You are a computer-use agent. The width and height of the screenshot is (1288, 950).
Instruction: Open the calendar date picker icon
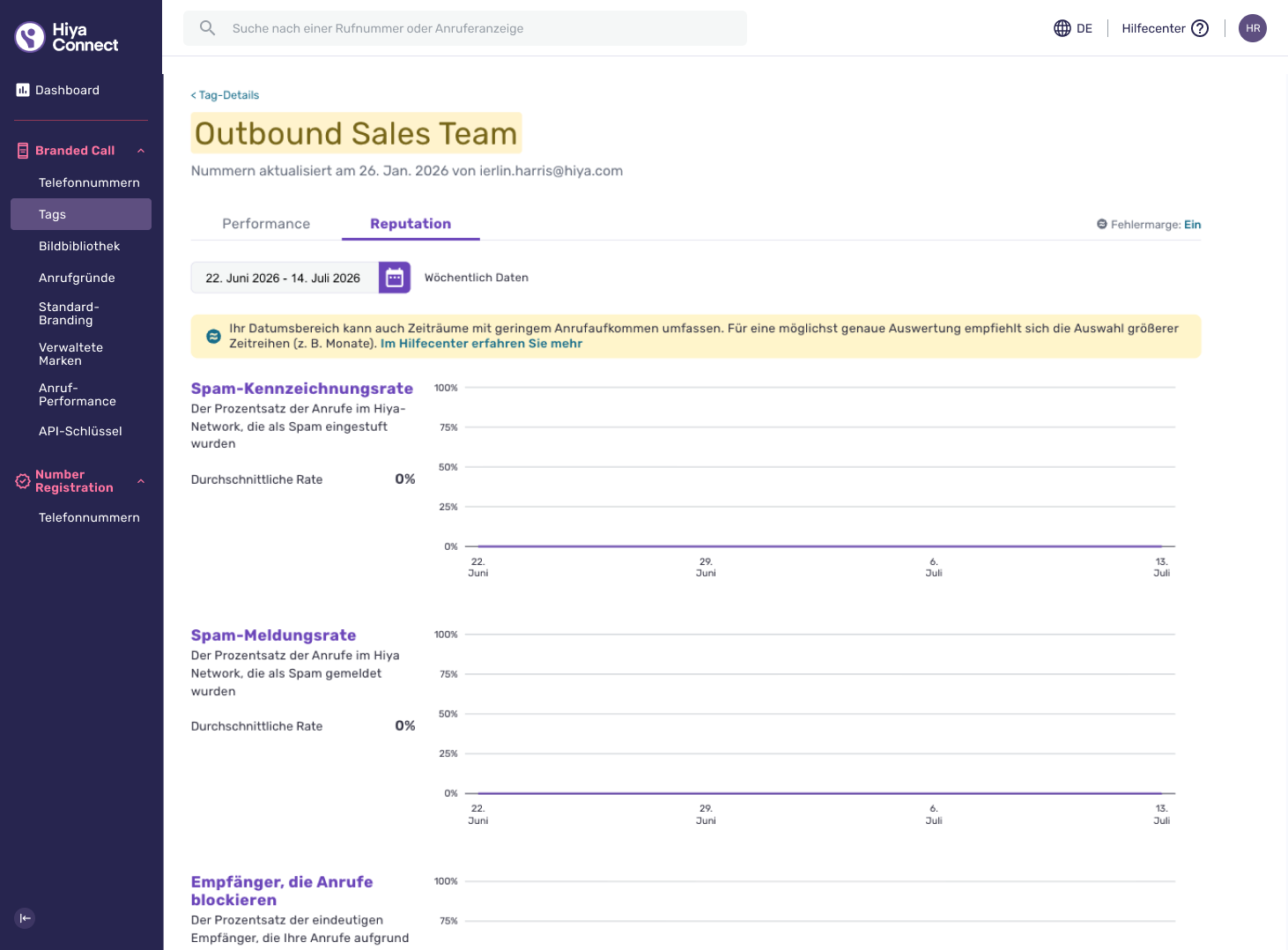coord(395,278)
